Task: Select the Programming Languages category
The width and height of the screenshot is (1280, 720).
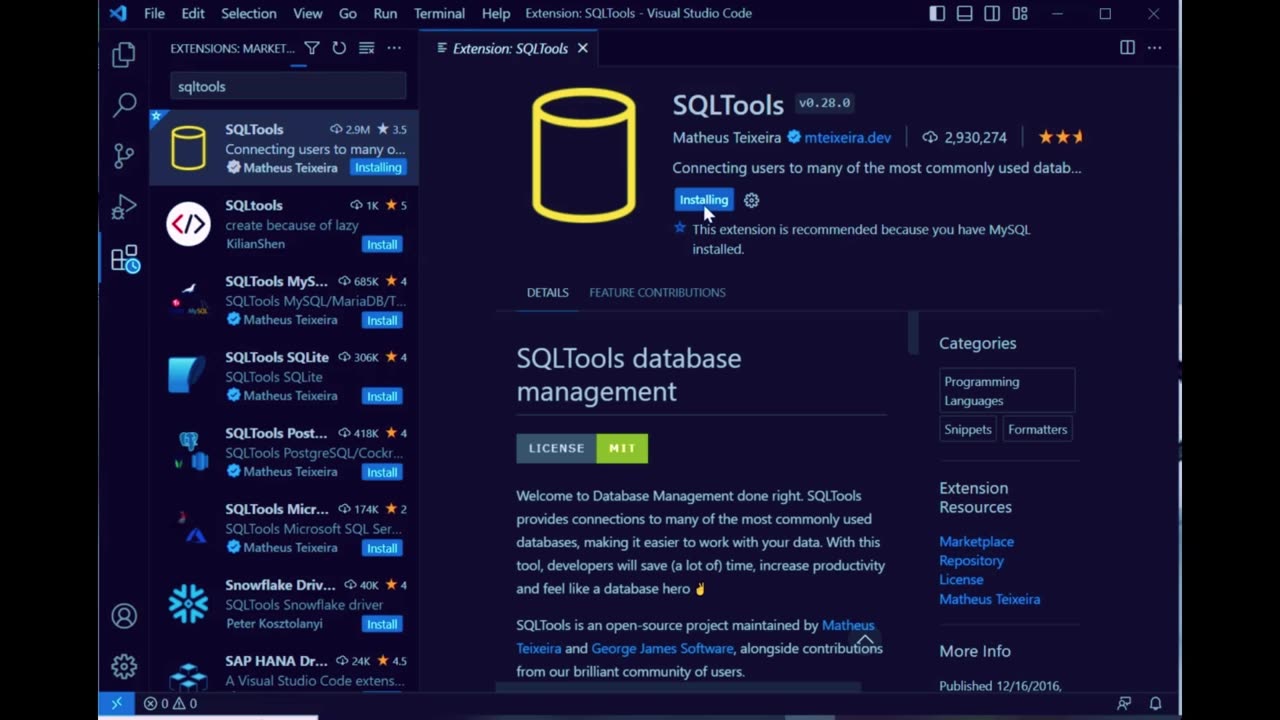Action: 1008,391
